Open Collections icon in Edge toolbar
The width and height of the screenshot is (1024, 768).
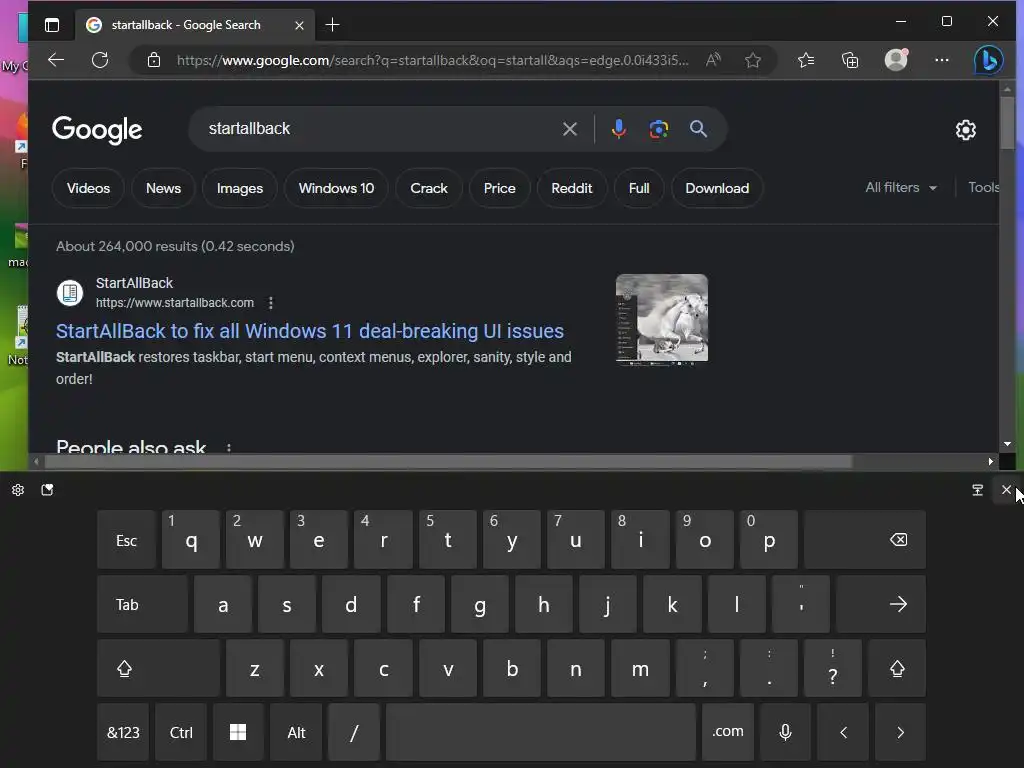click(x=850, y=60)
